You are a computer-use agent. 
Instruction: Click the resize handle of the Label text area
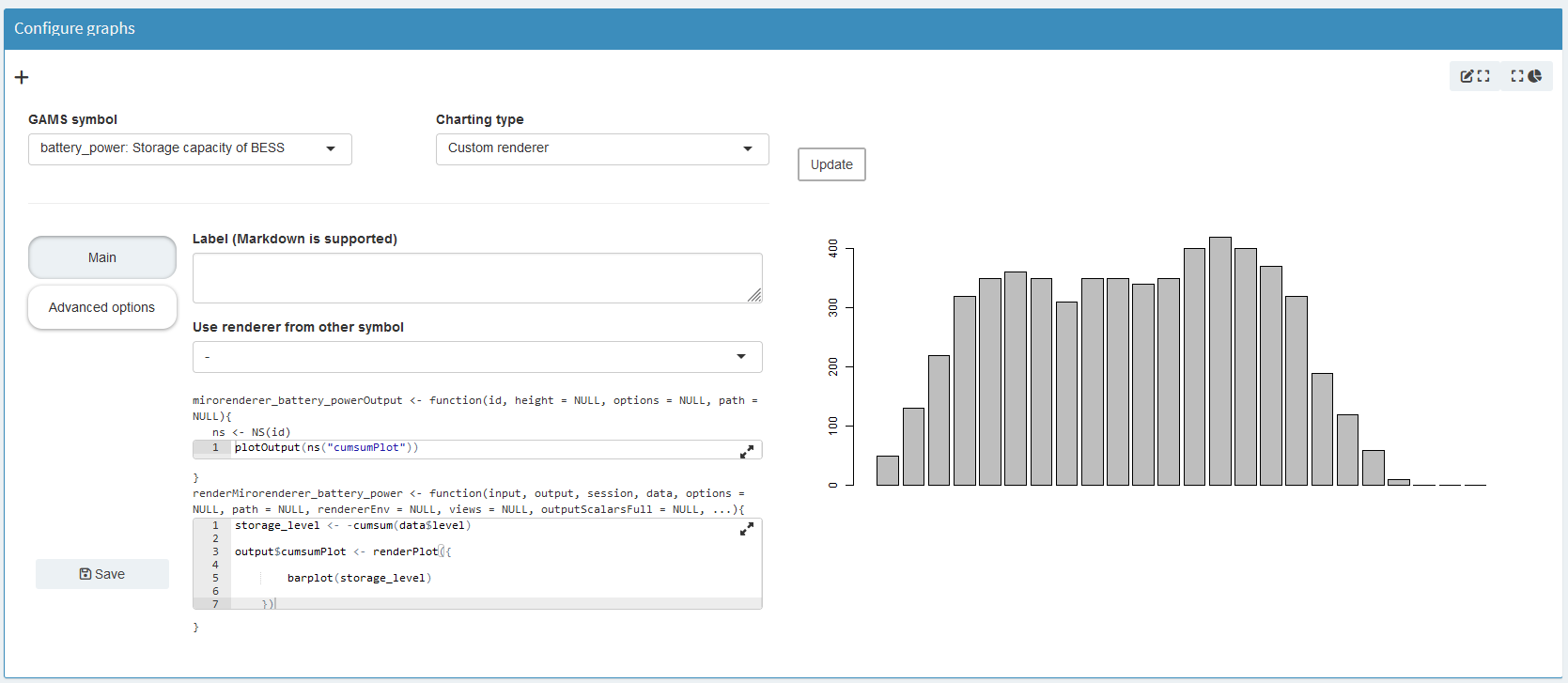point(754,295)
